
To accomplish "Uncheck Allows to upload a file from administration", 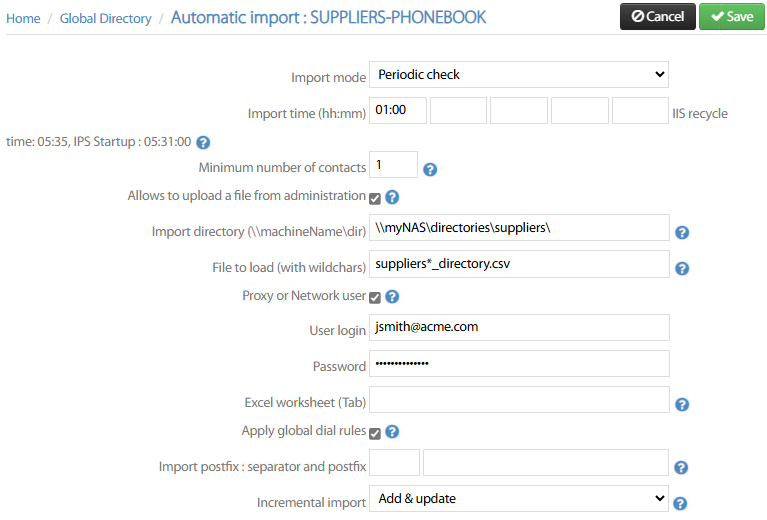I will click(375, 198).
